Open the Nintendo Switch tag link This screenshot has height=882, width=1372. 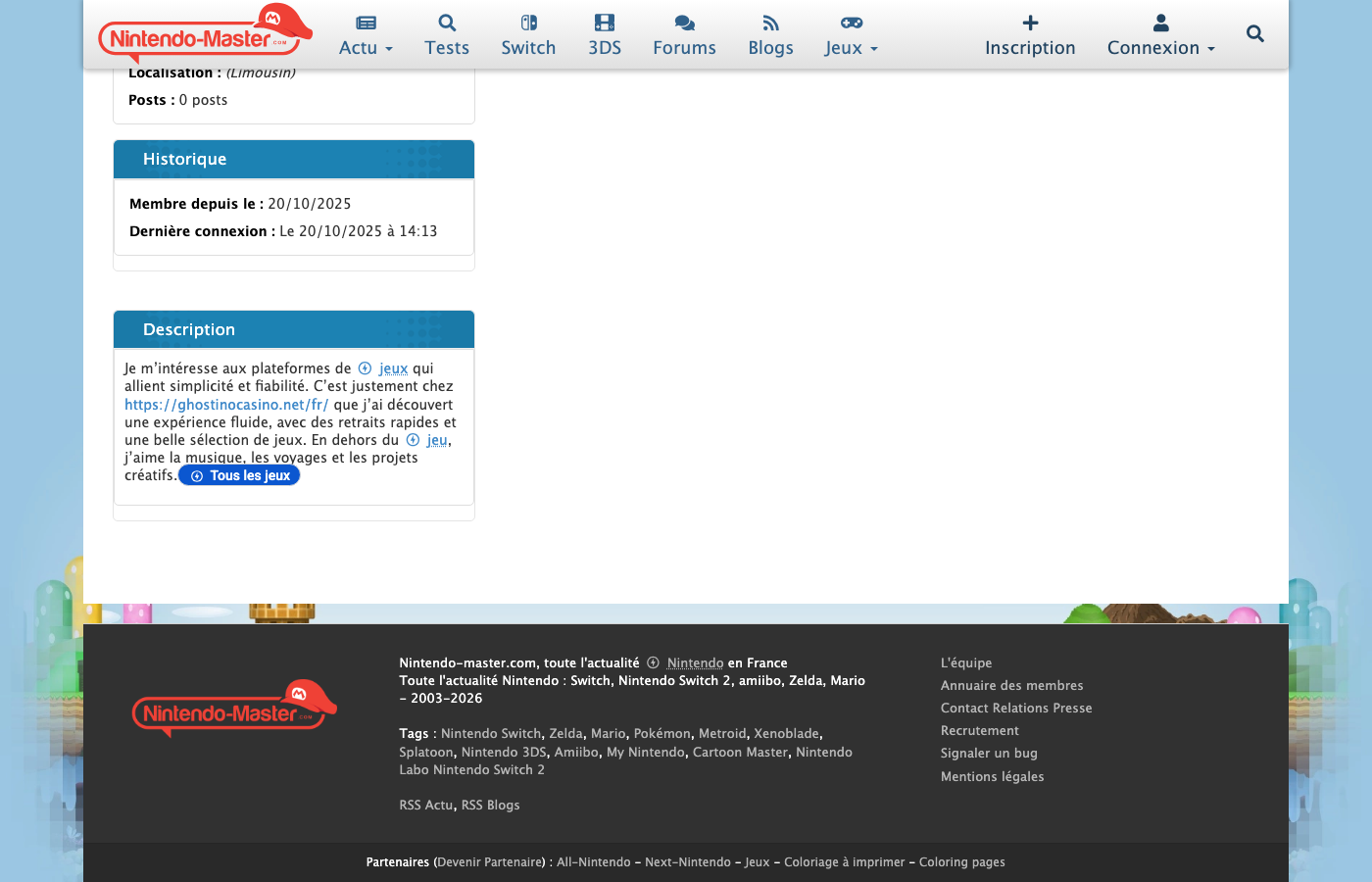[x=491, y=734]
